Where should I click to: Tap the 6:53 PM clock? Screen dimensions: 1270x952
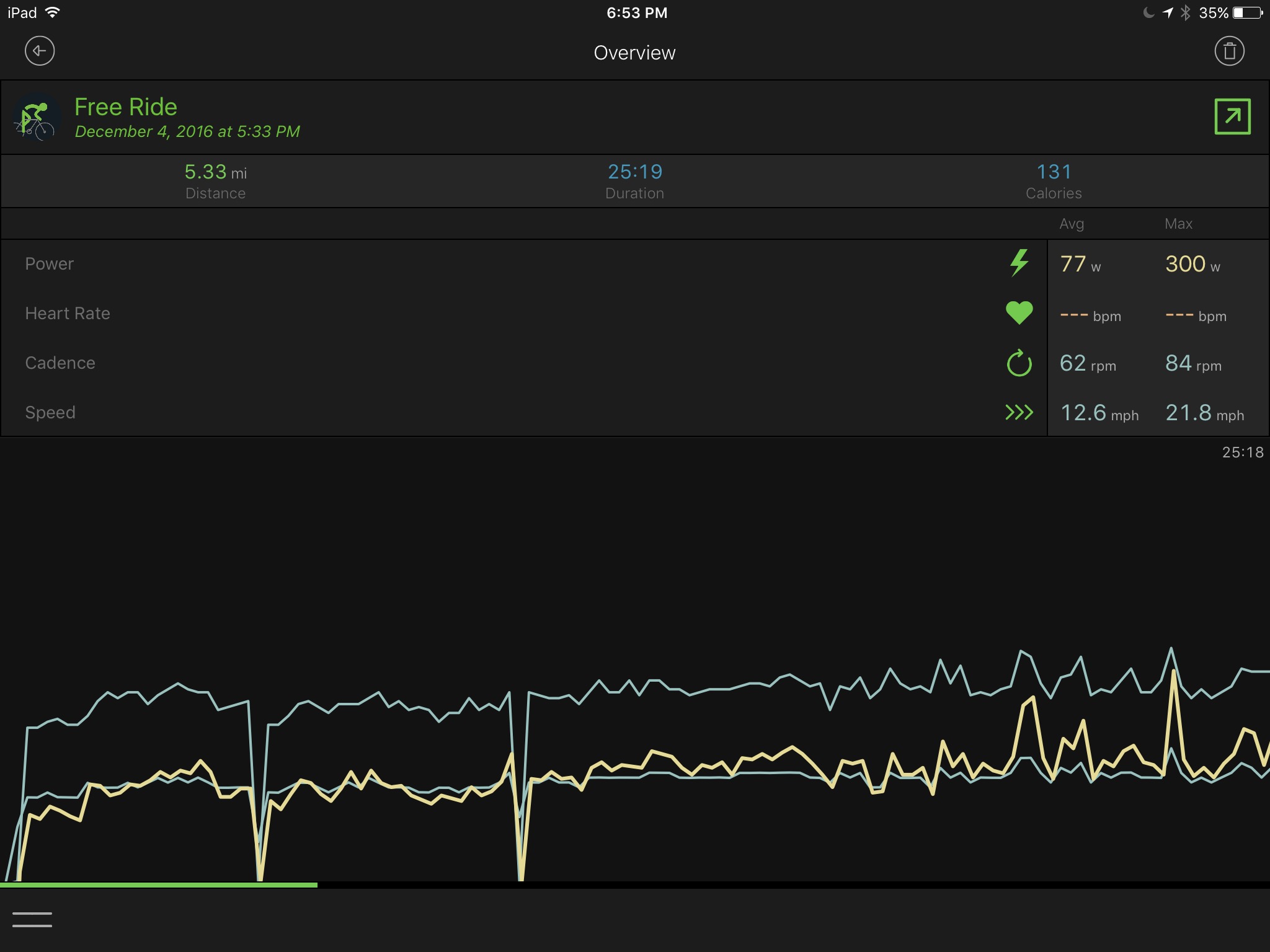637,12
